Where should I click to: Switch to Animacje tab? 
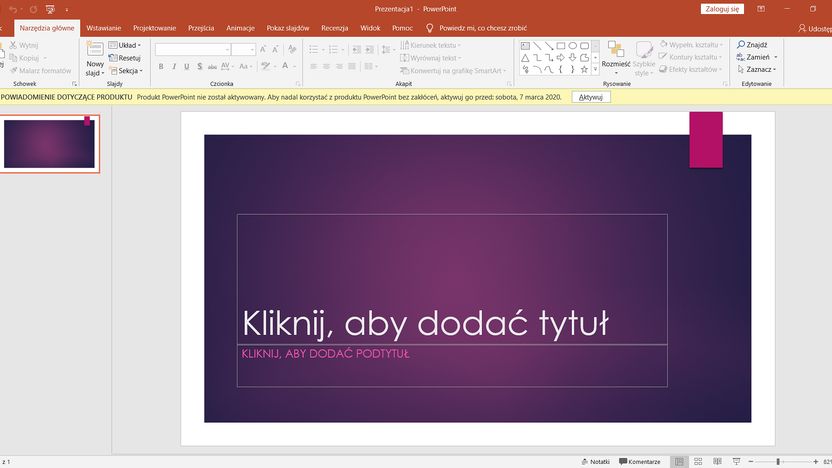[240, 28]
